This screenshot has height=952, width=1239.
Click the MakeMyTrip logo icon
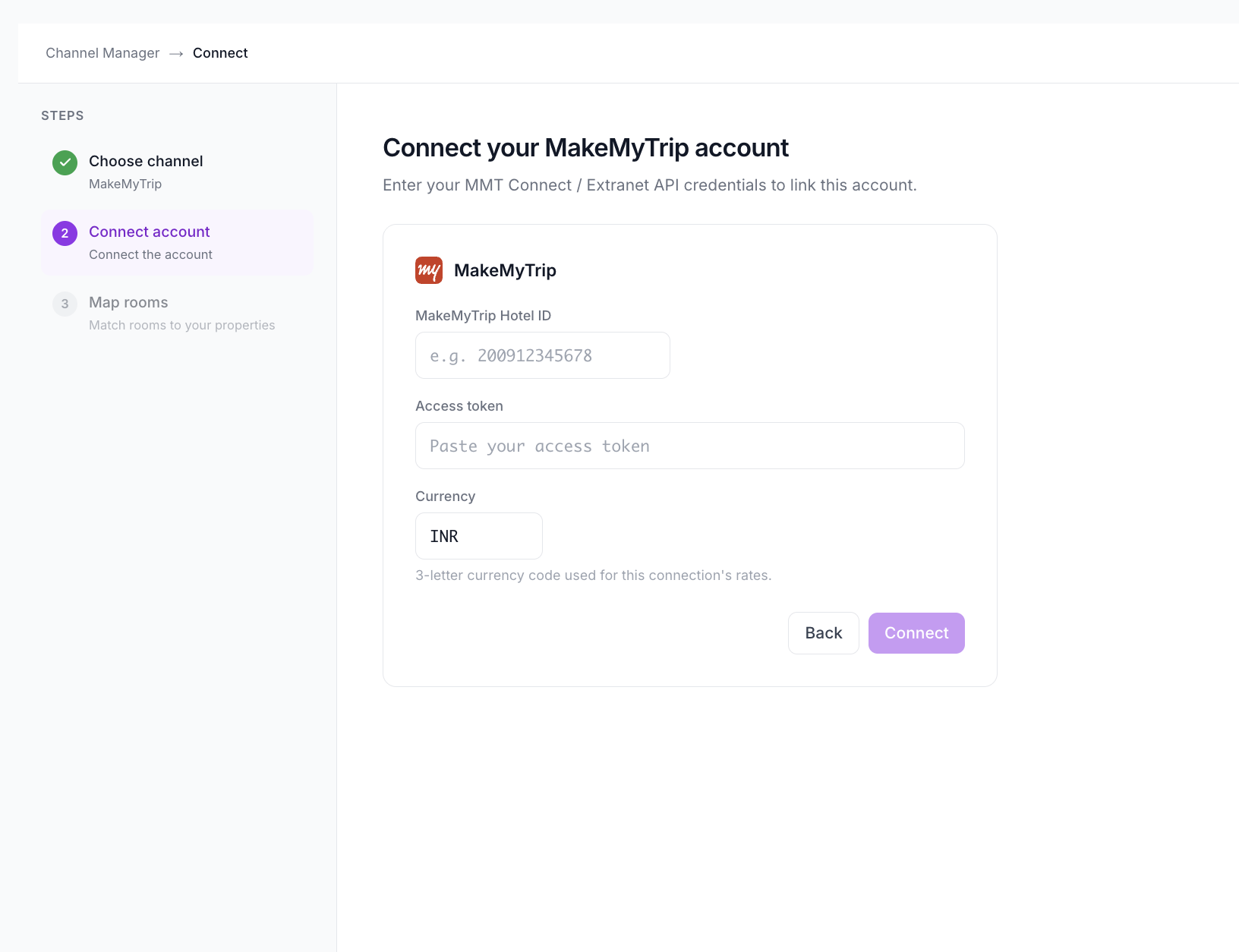click(429, 270)
